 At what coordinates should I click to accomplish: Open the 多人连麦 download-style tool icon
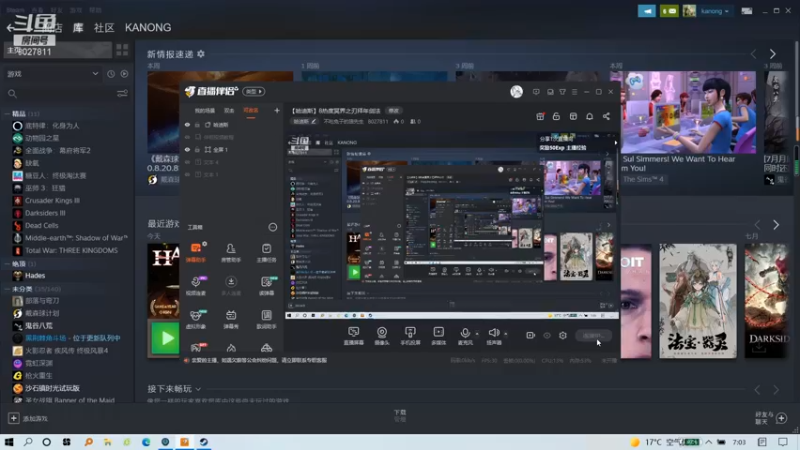click(231, 286)
